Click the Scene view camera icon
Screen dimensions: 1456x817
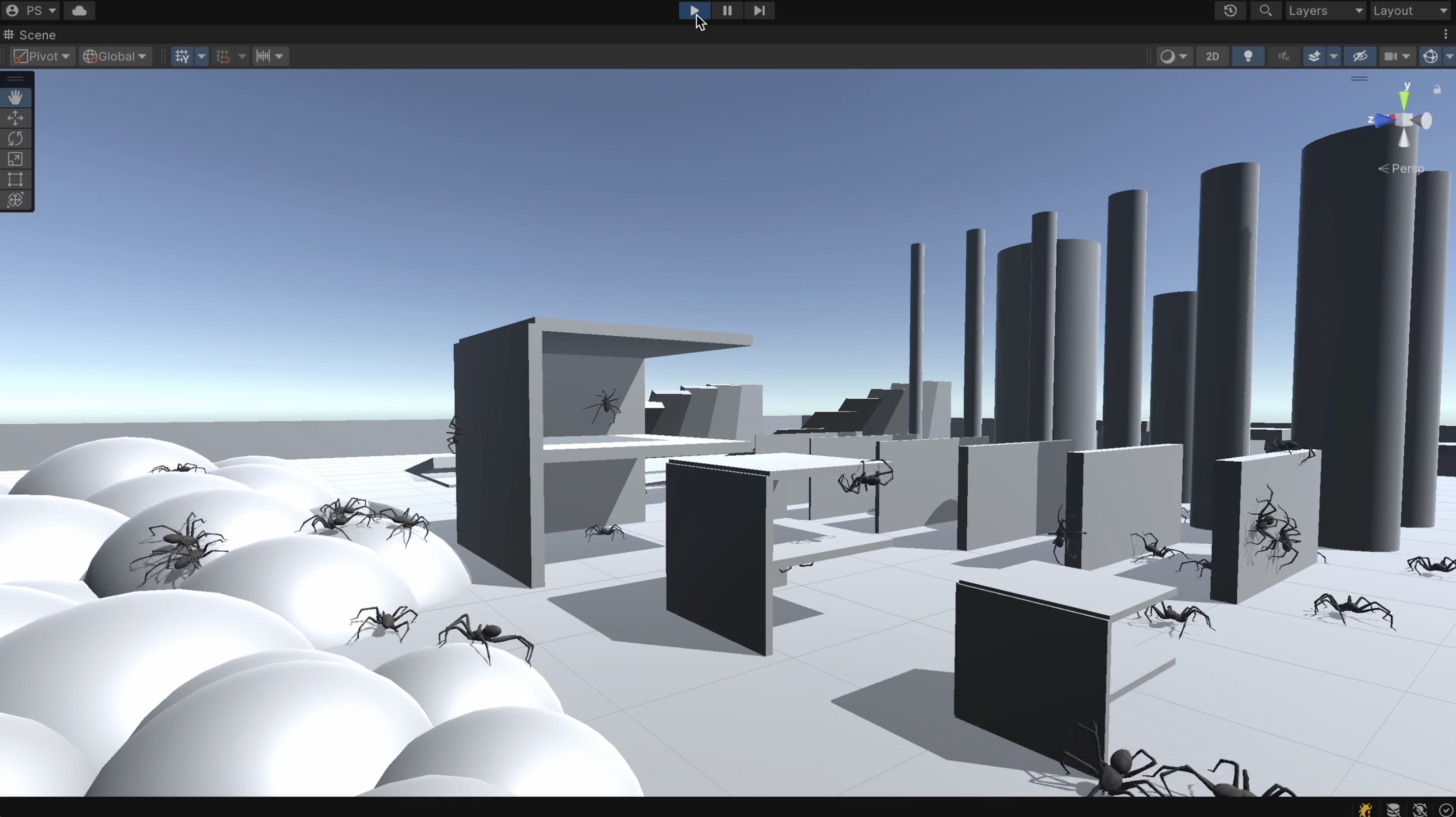click(x=1390, y=56)
